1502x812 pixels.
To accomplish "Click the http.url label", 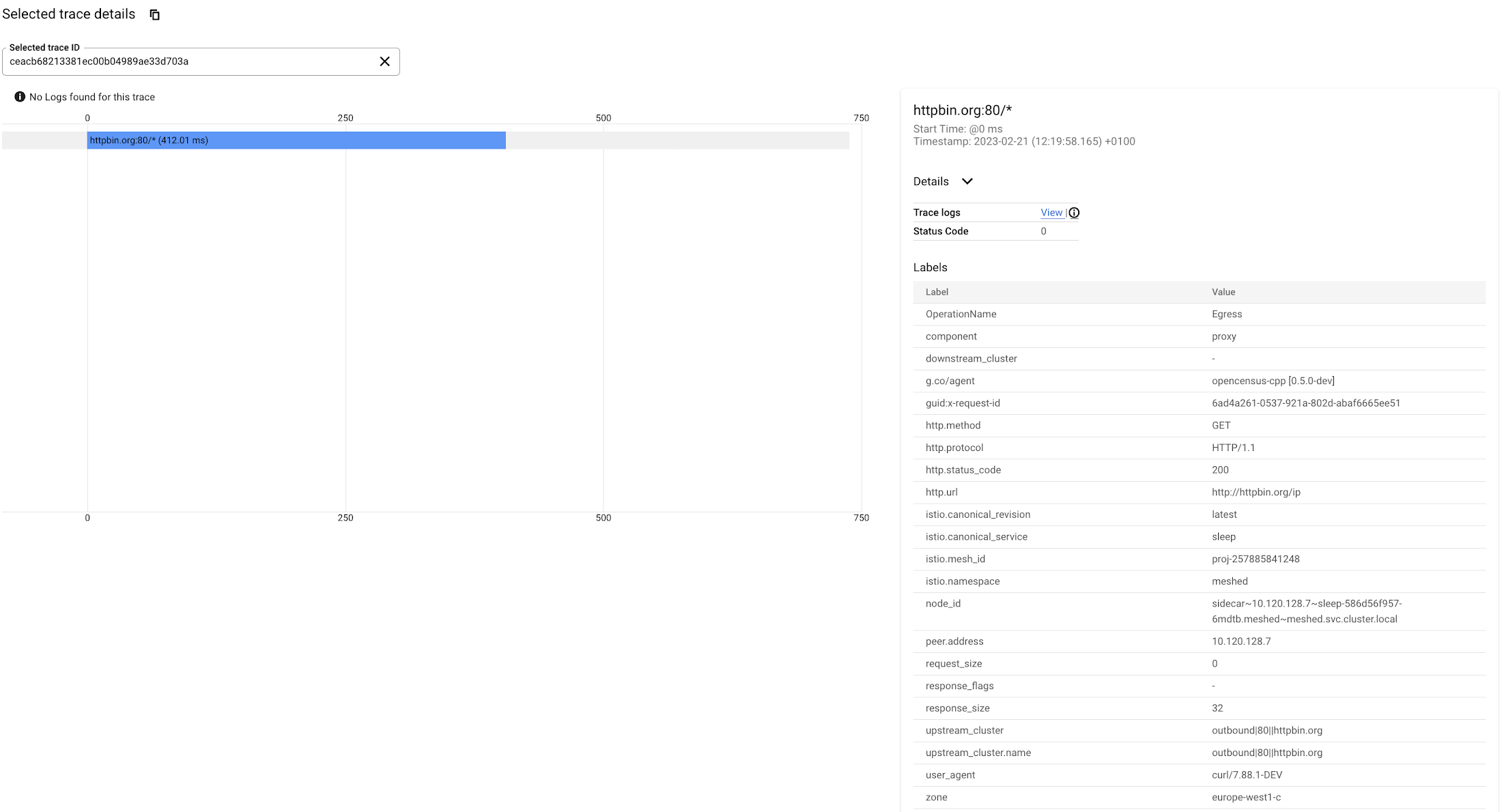I will coord(941,493).
